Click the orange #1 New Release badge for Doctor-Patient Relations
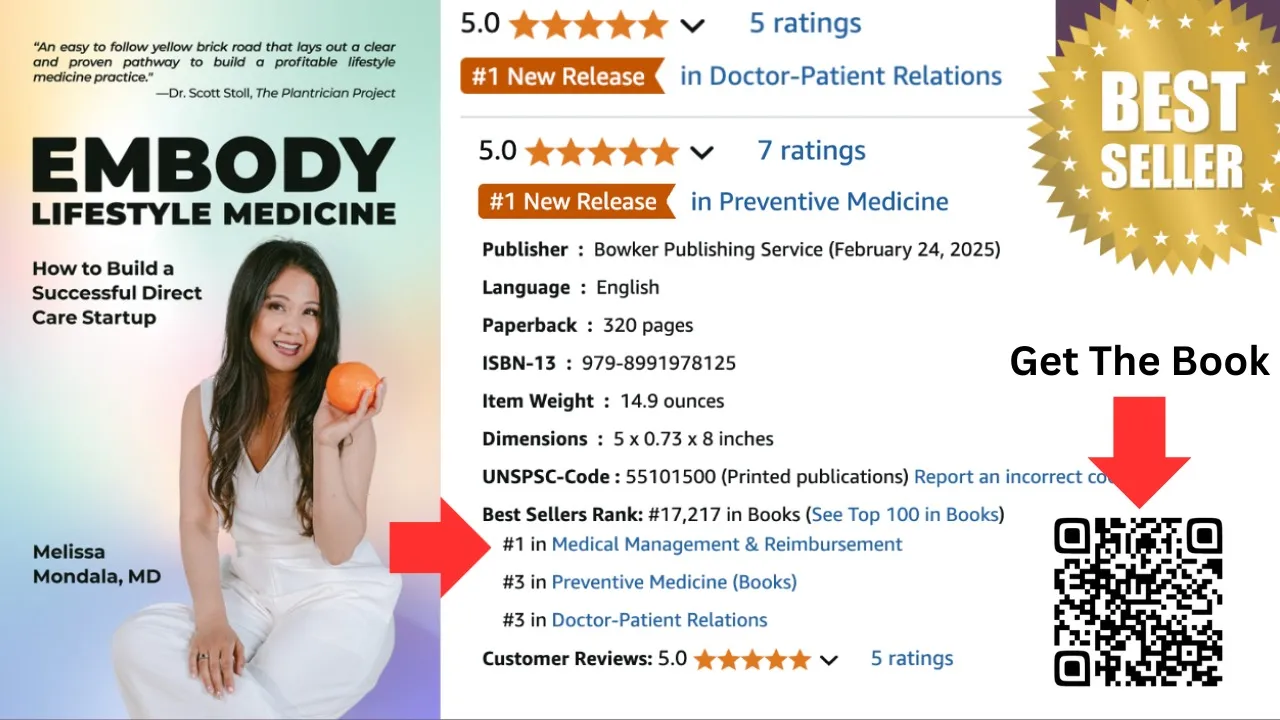Image resolution: width=1280 pixels, height=720 pixels. click(x=562, y=76)
